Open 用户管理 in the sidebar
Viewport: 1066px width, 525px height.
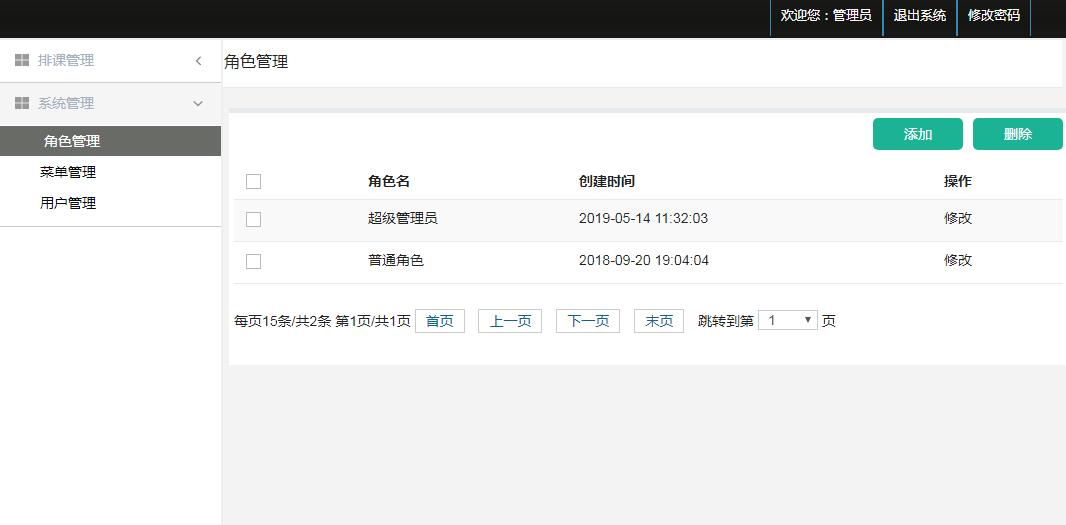(x=68, y=203)
